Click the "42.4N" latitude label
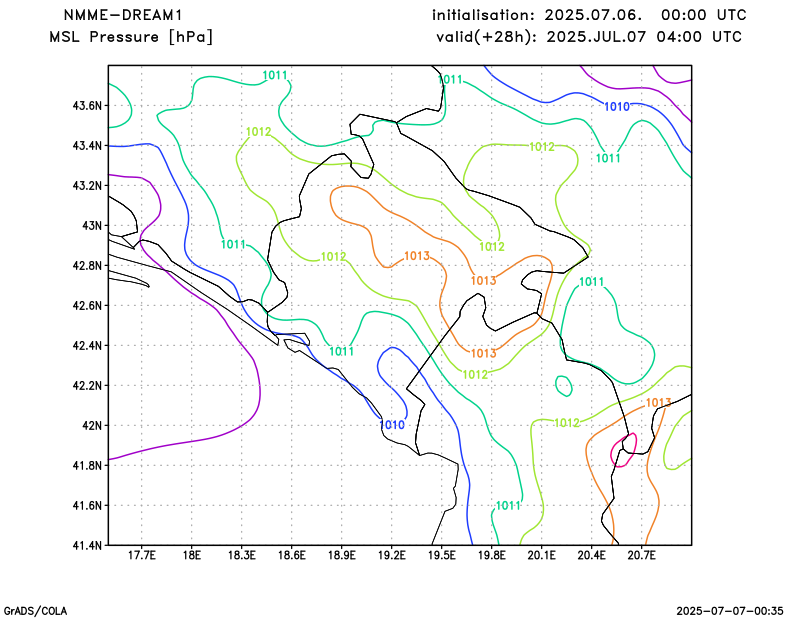 click(x=87, y=345)
